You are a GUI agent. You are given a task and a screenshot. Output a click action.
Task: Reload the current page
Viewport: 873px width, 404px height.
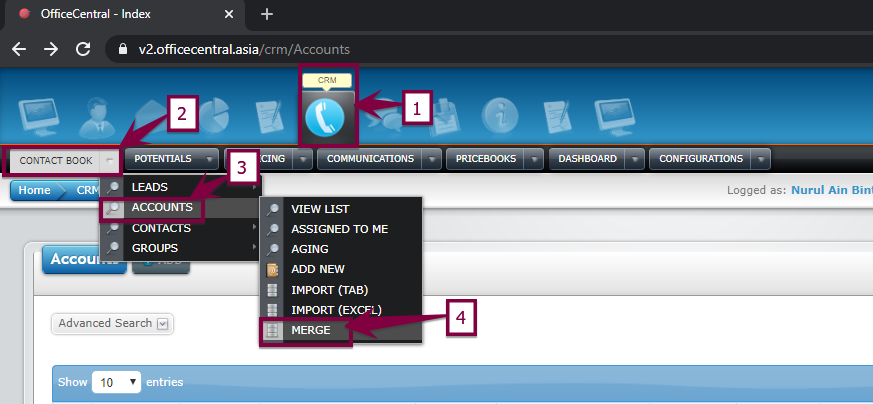pyautogui.click(x=83, y=50)
